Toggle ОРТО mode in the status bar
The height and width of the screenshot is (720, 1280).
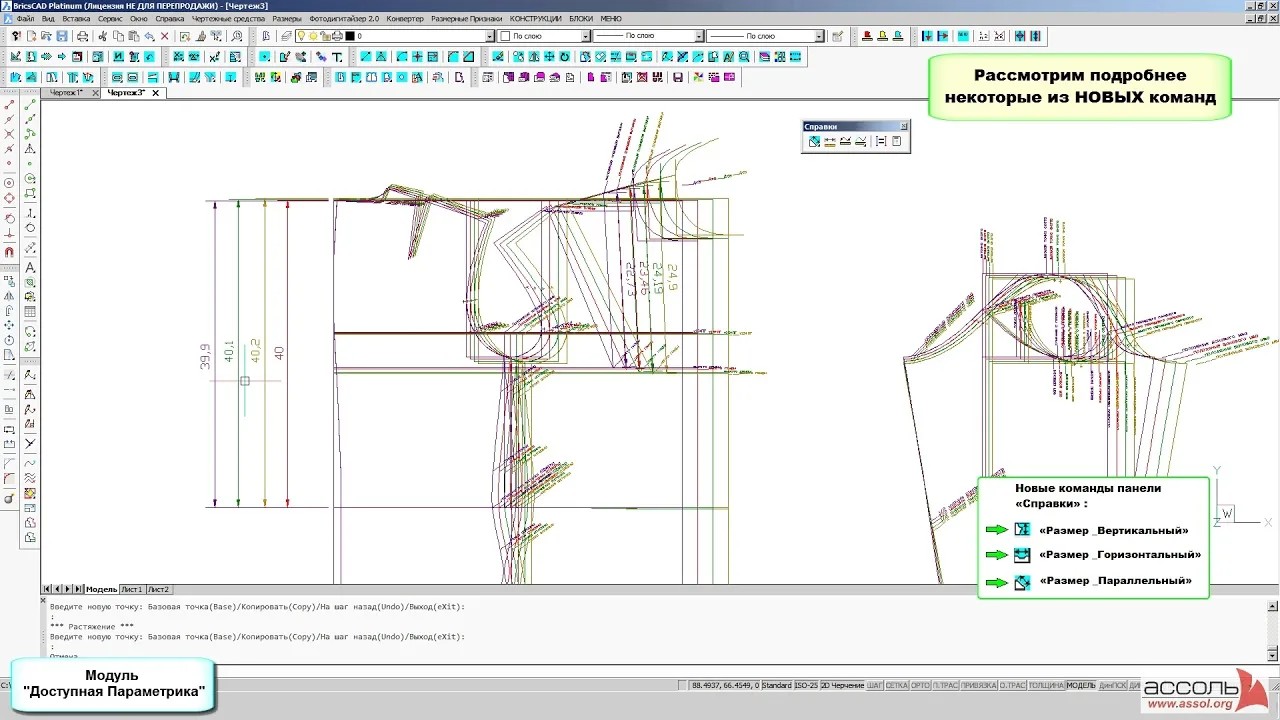tap(920, 685)
